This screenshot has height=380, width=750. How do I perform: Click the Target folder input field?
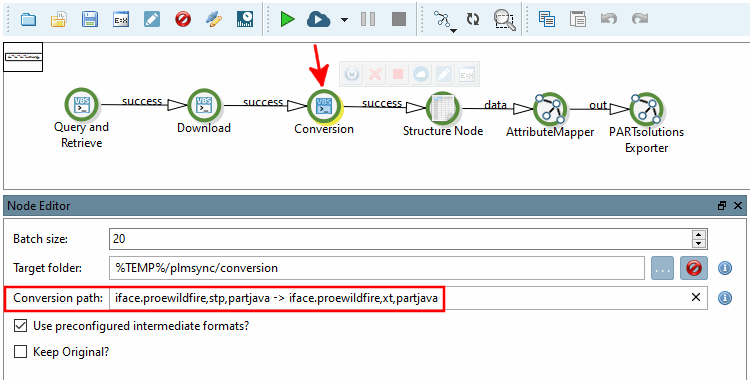click(377, 268)
